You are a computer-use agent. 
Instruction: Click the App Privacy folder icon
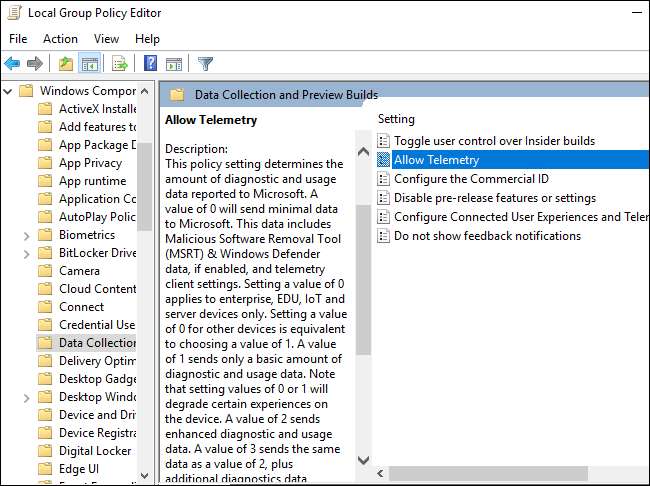click(x=45, y=163)
